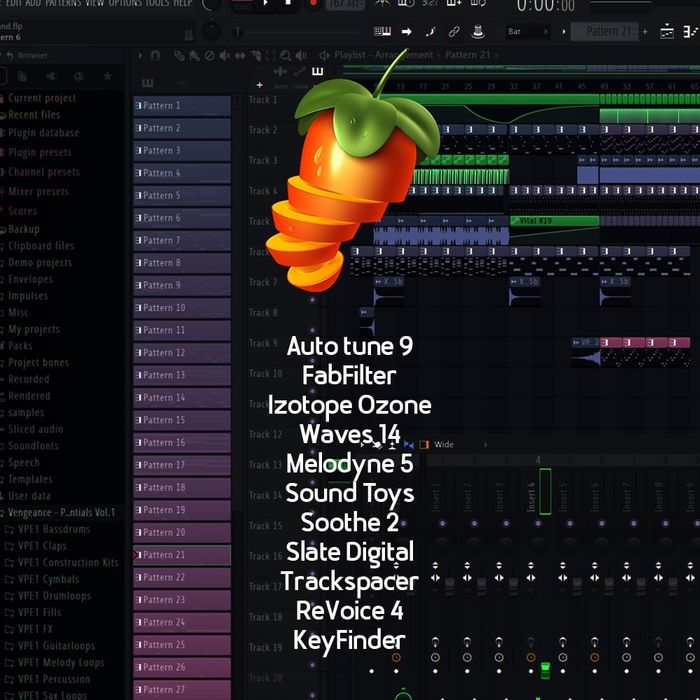Open the browser files tab icon

coord(22,76)
